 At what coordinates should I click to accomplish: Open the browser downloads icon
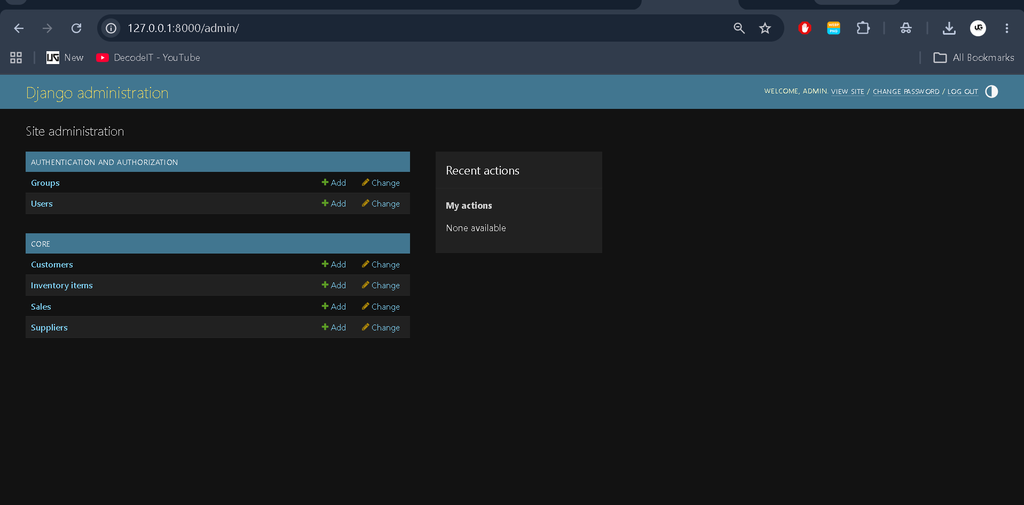(949, 28)
